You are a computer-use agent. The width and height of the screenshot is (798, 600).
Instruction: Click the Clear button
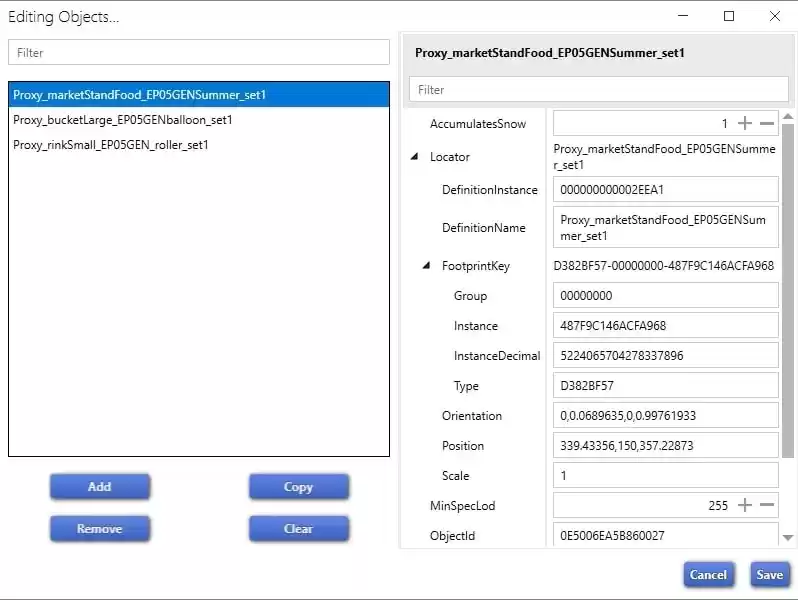pyautogui.click(x=298, y=529)
